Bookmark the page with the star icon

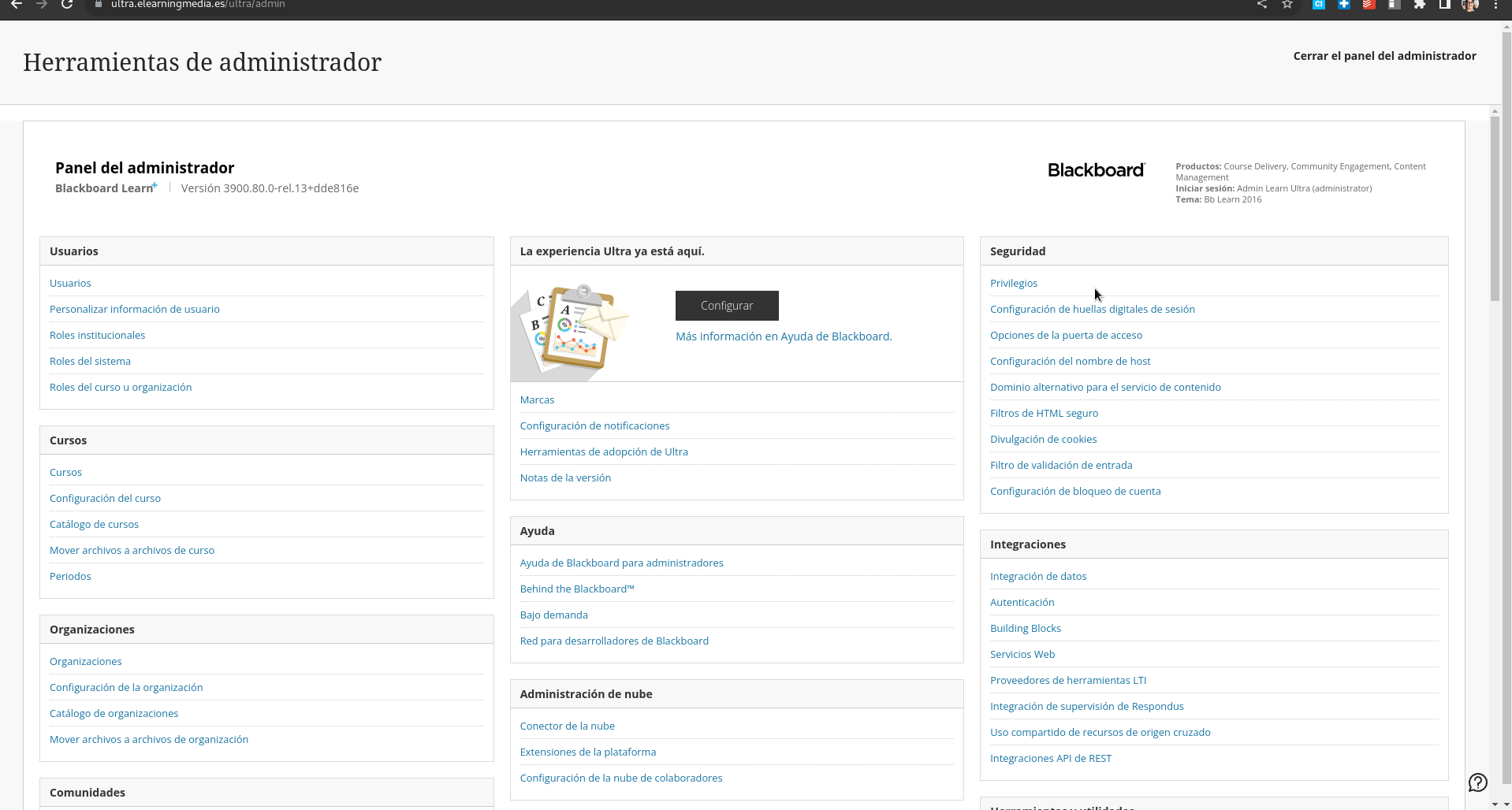click(x=1287, y=4)
